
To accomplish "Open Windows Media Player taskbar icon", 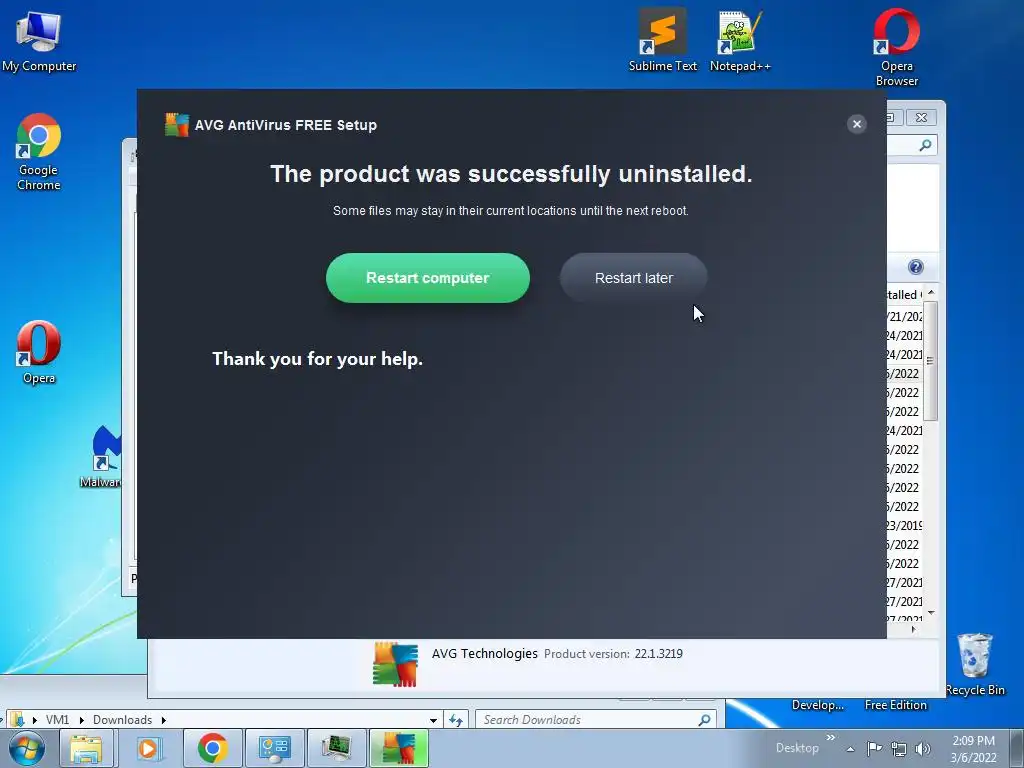I will pyautogui.click(x=148, y=748).
